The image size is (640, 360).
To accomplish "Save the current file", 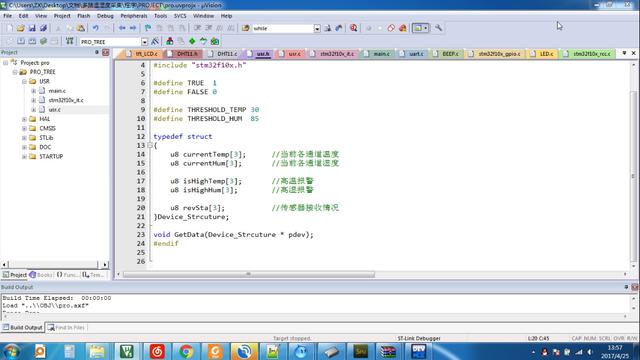I will tap(32, 28).
